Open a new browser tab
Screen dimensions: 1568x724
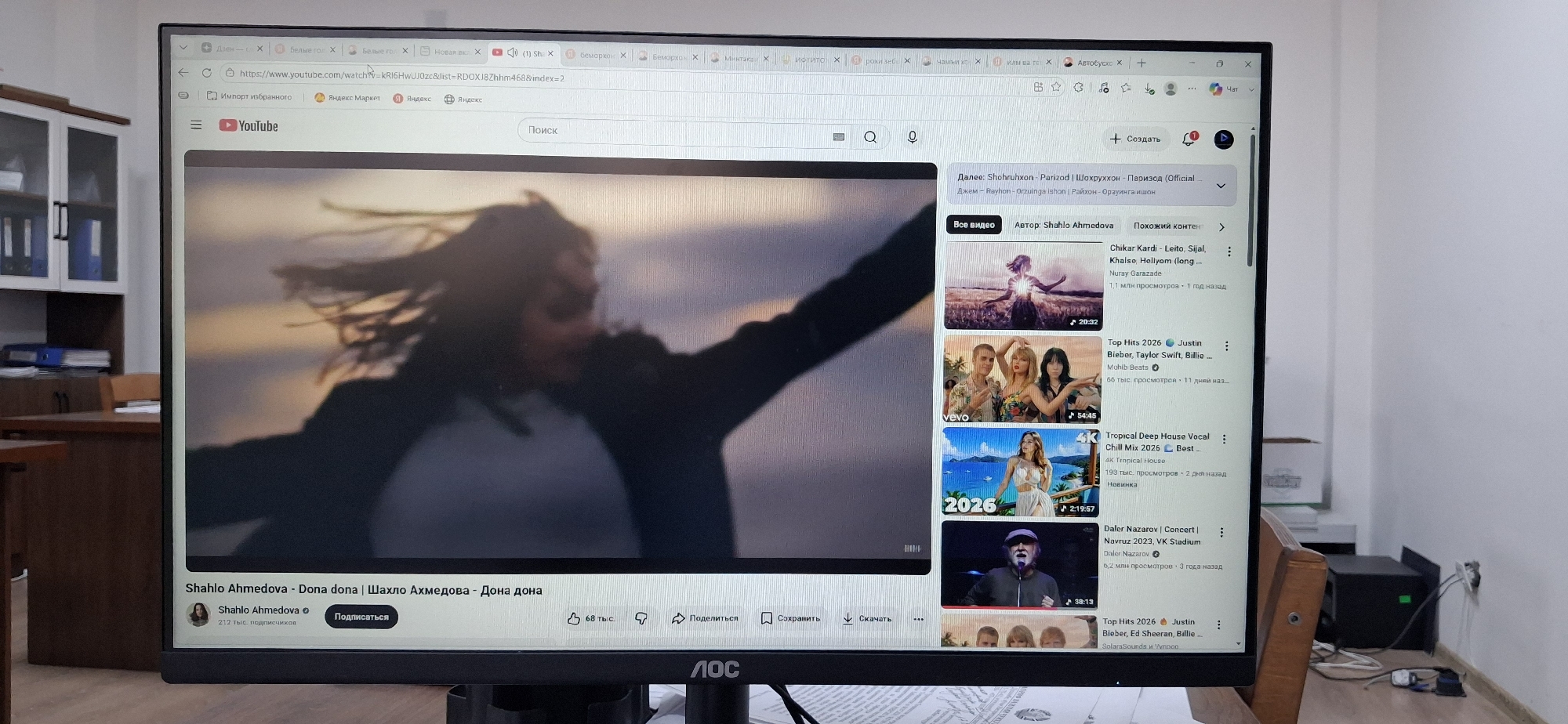1142,63
